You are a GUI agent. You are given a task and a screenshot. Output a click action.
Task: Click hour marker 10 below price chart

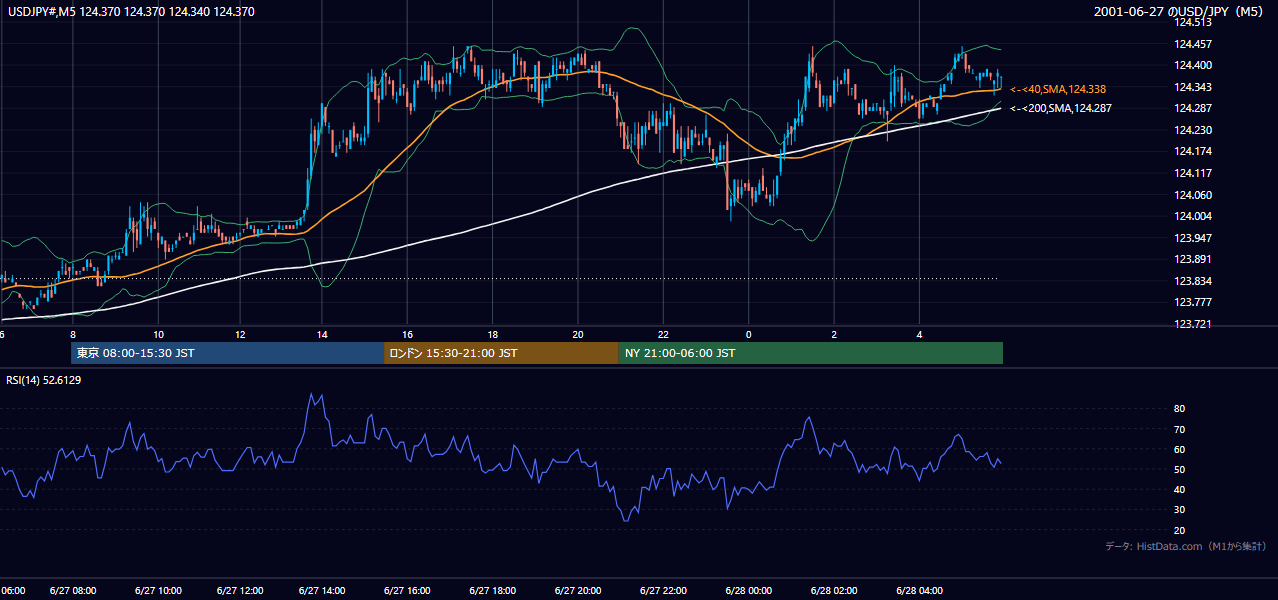coord(158,334)
